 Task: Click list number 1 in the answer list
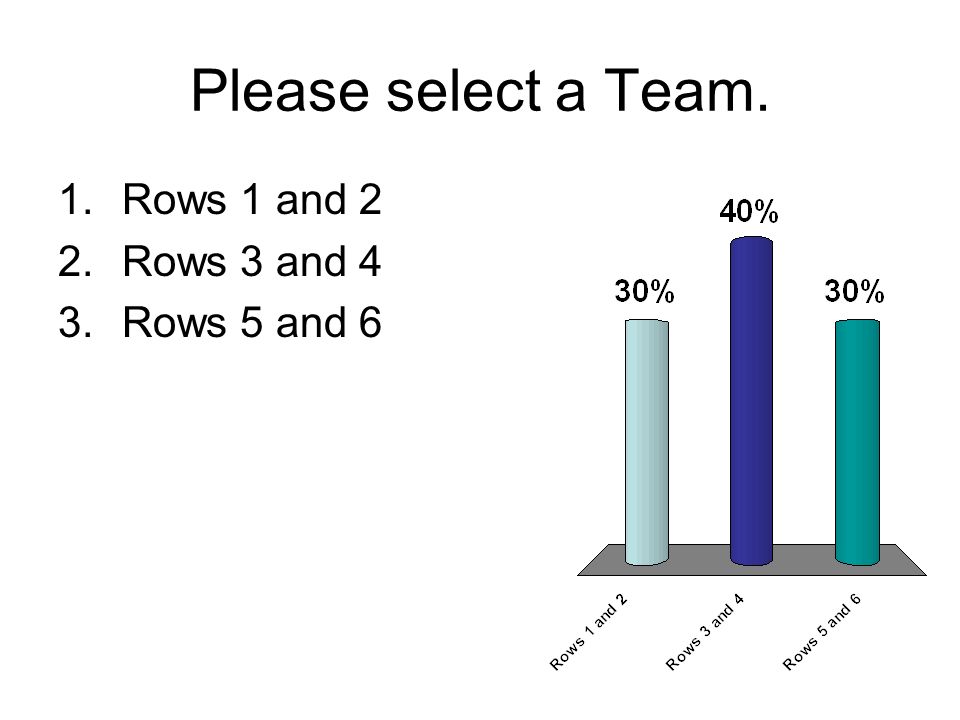click(76, 200)
